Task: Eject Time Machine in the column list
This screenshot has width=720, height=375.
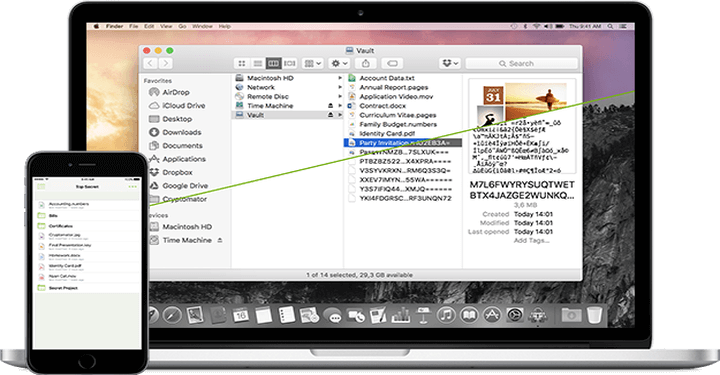Action: click(330, 106)
